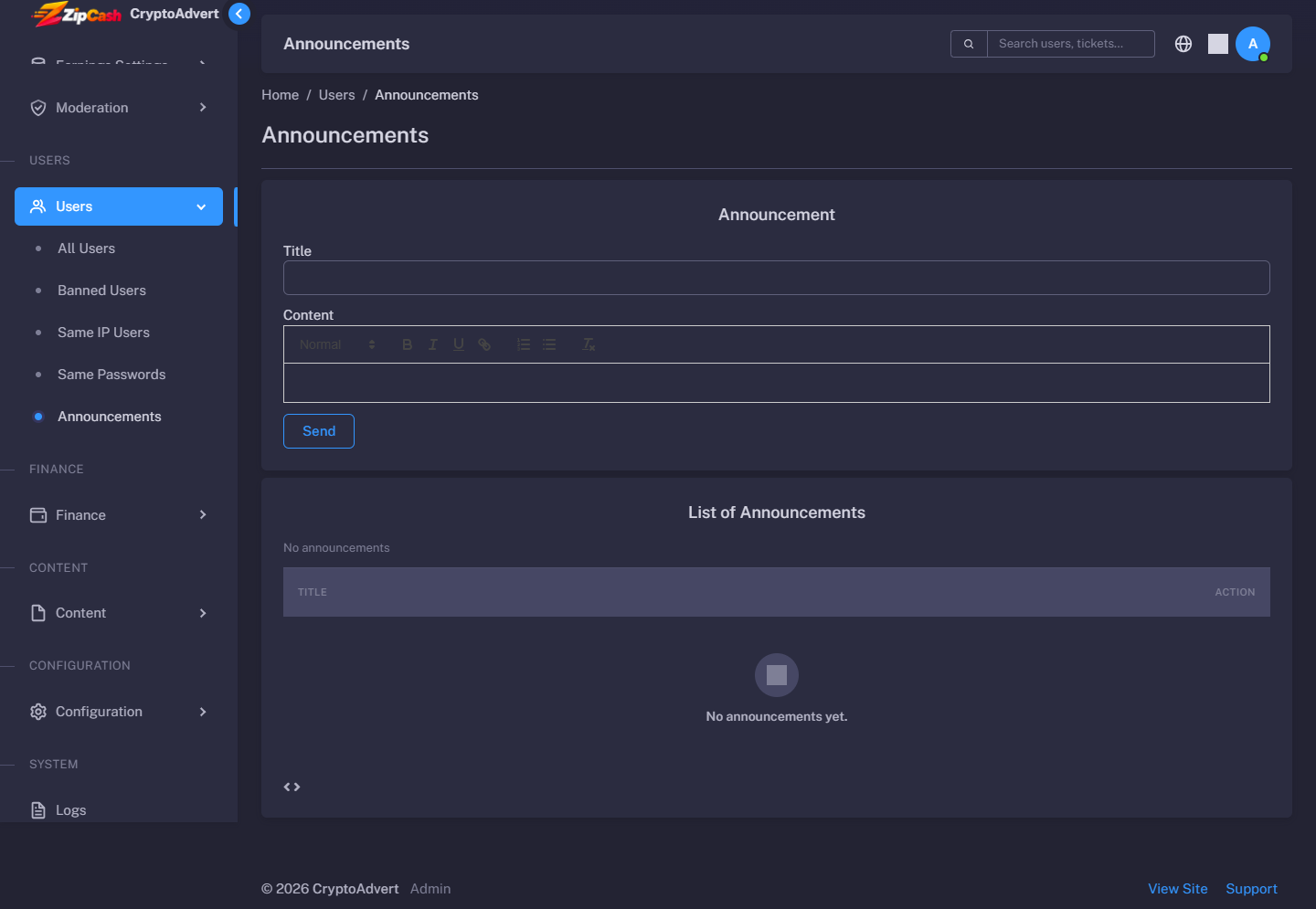Image resolution: width=1316 pixels, height=909 pixels.
Task: Expand the Content sidebar menu
Action: click(x=119, y=613)
